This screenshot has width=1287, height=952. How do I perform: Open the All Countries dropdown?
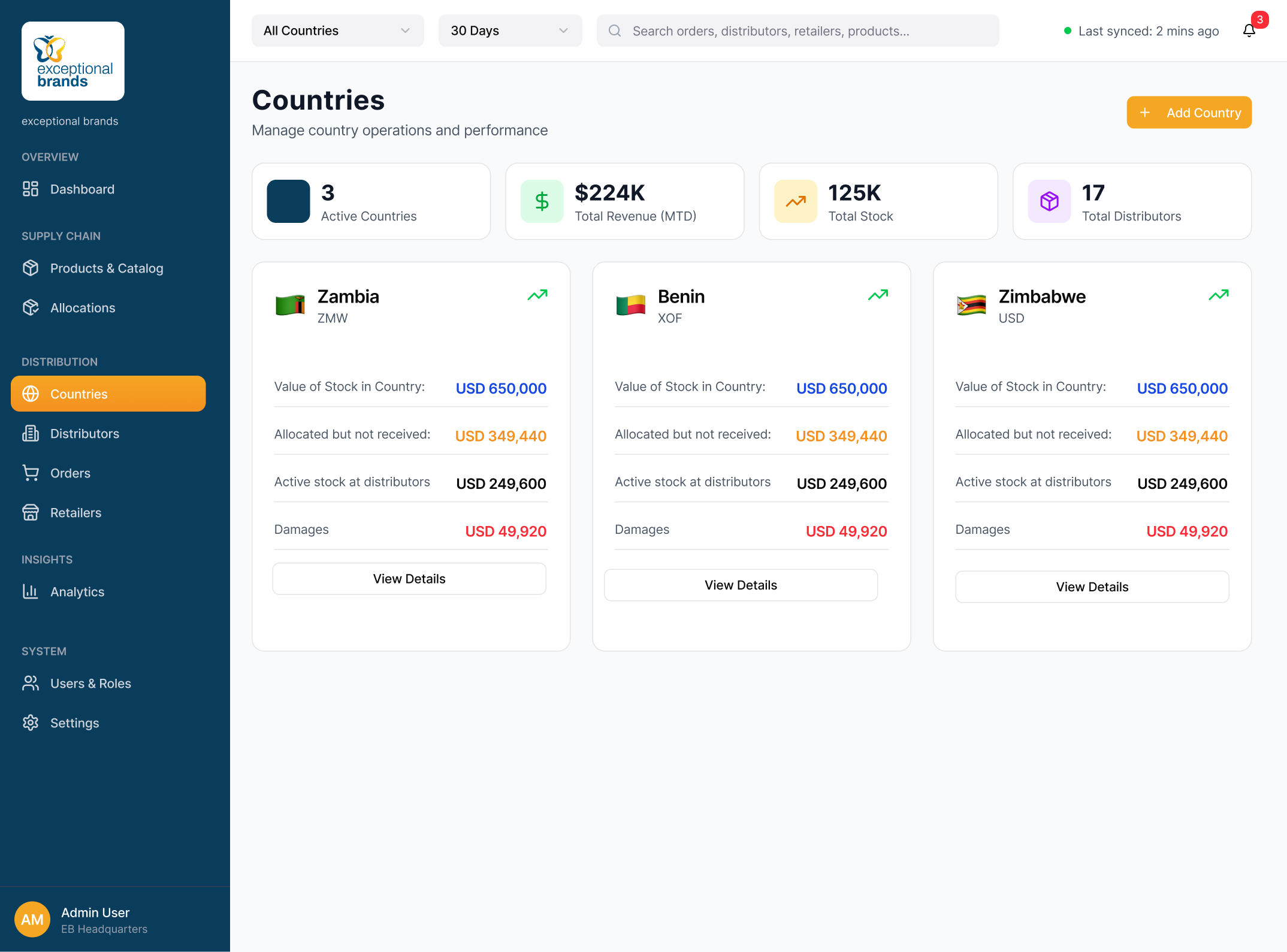(338, 31)
